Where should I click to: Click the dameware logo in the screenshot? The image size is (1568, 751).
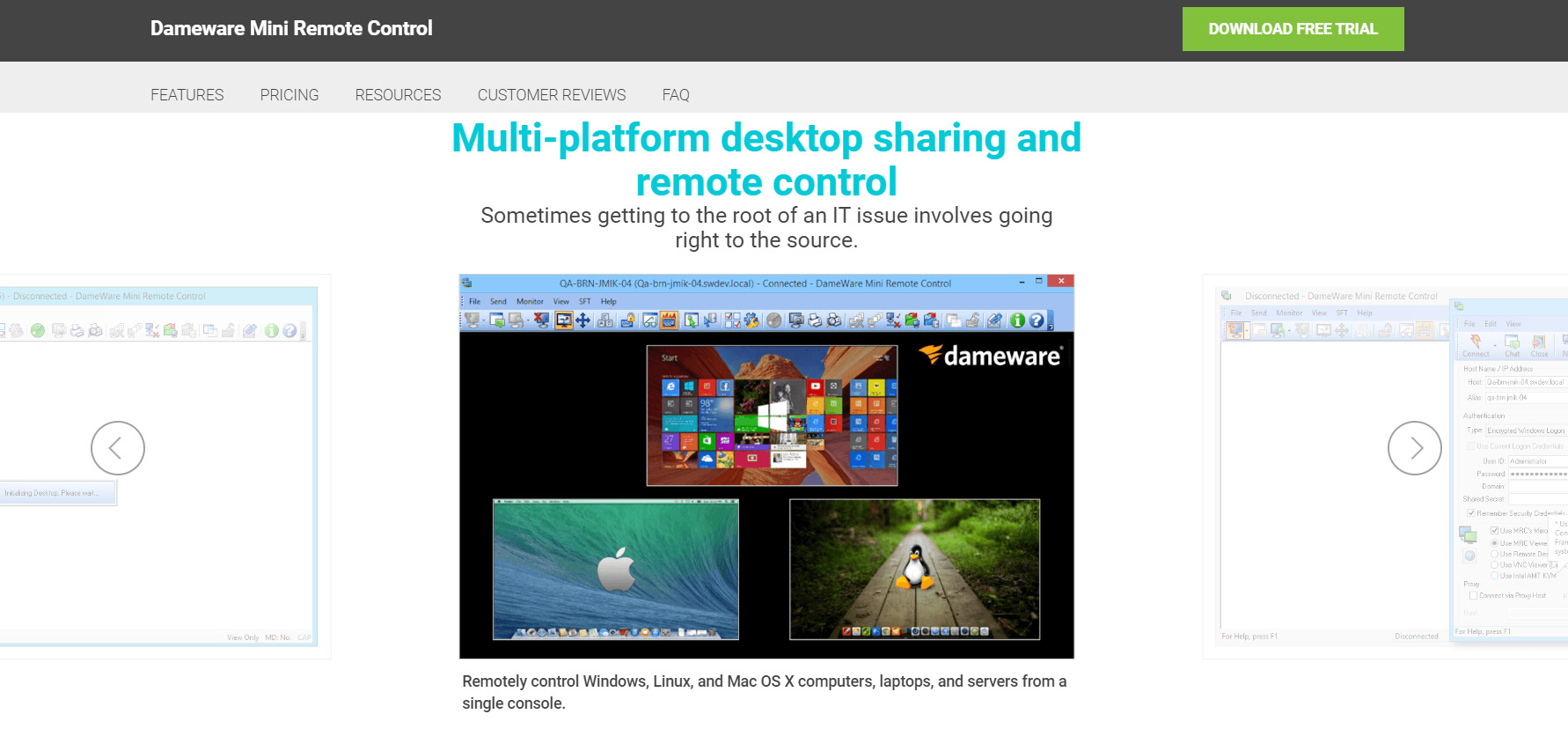(991, 355)
